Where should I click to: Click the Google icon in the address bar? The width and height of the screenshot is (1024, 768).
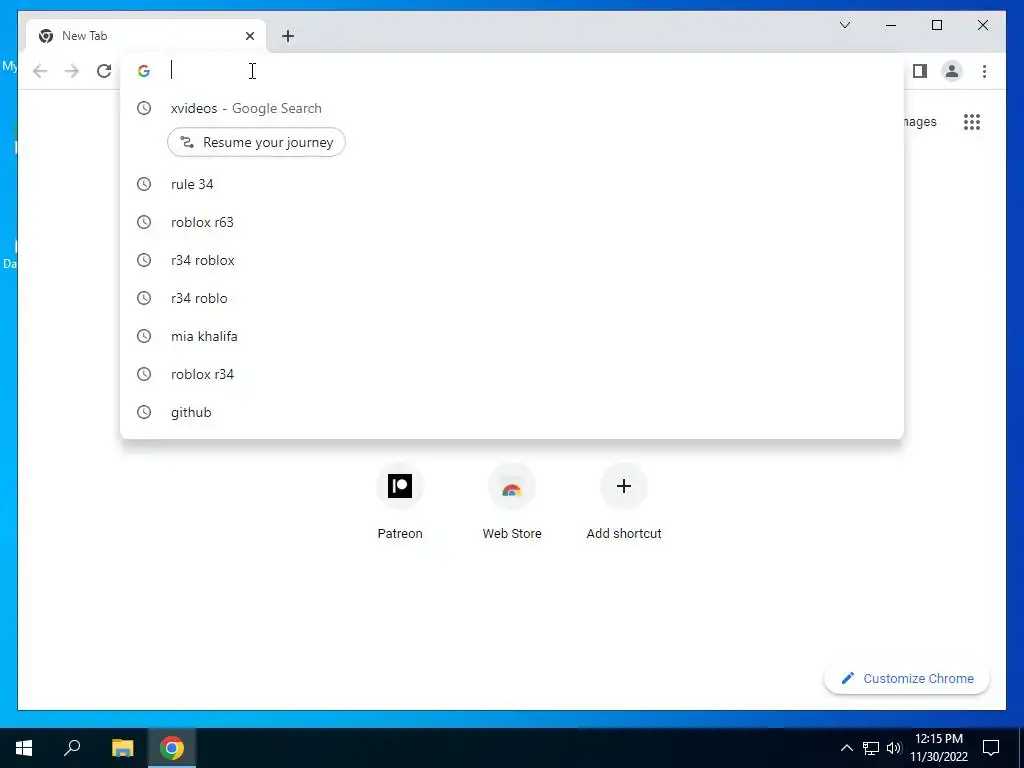tap(144, 71)
